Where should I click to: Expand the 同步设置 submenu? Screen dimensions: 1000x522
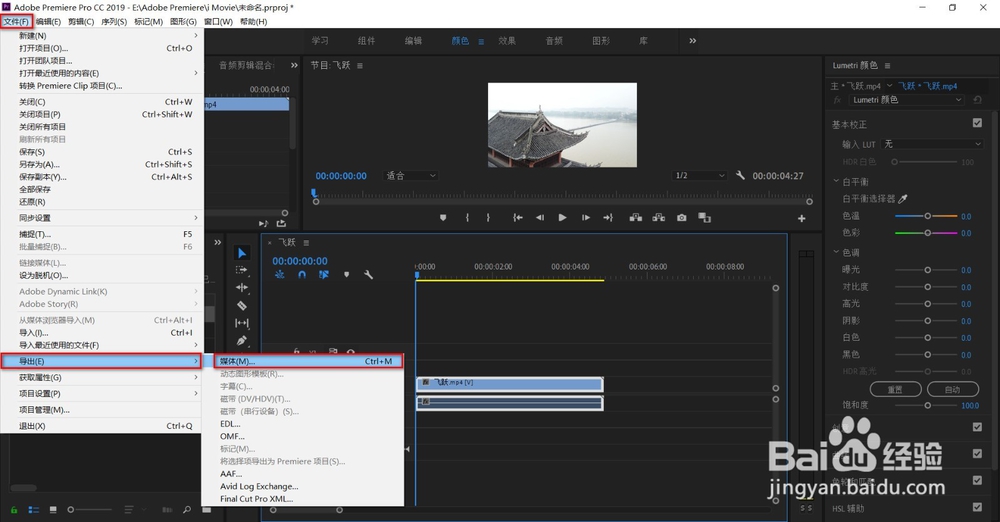coord(102,218)
